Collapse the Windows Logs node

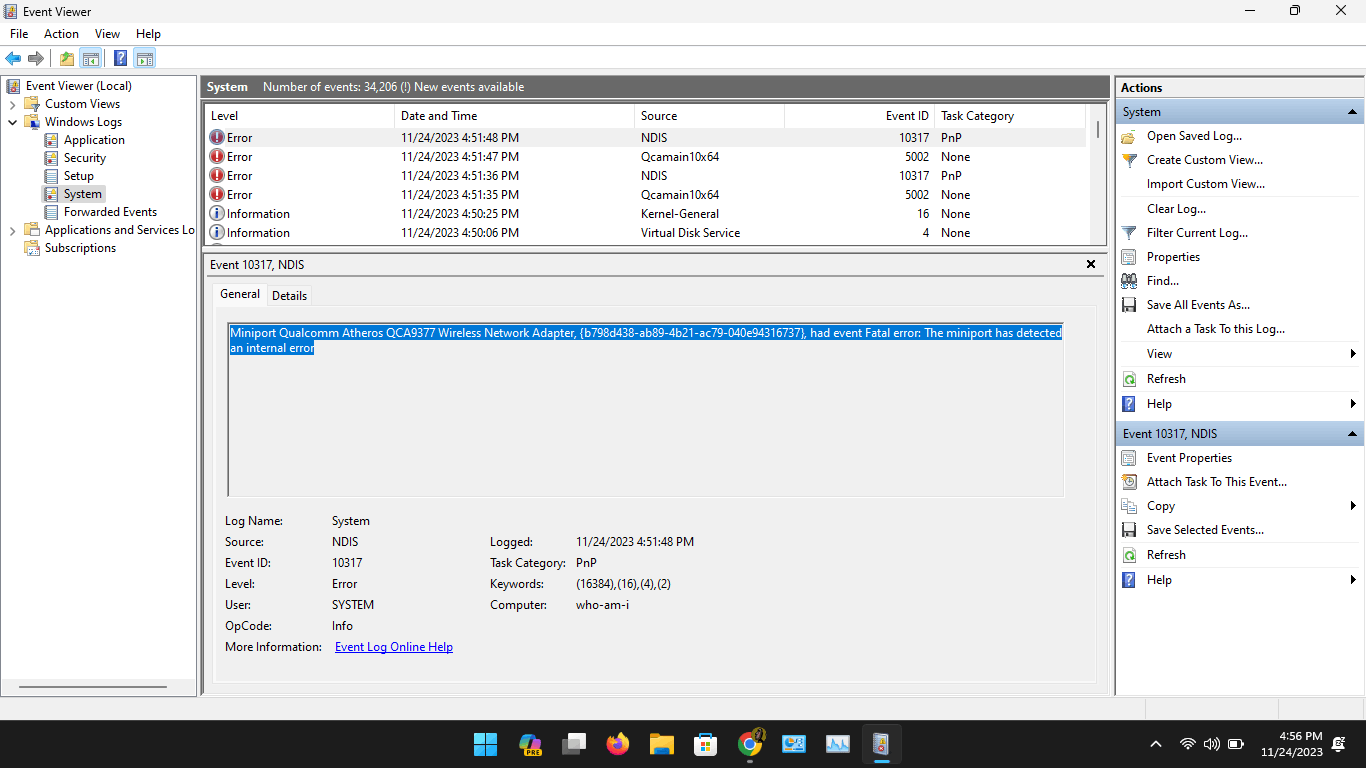[x=12, y=122]
